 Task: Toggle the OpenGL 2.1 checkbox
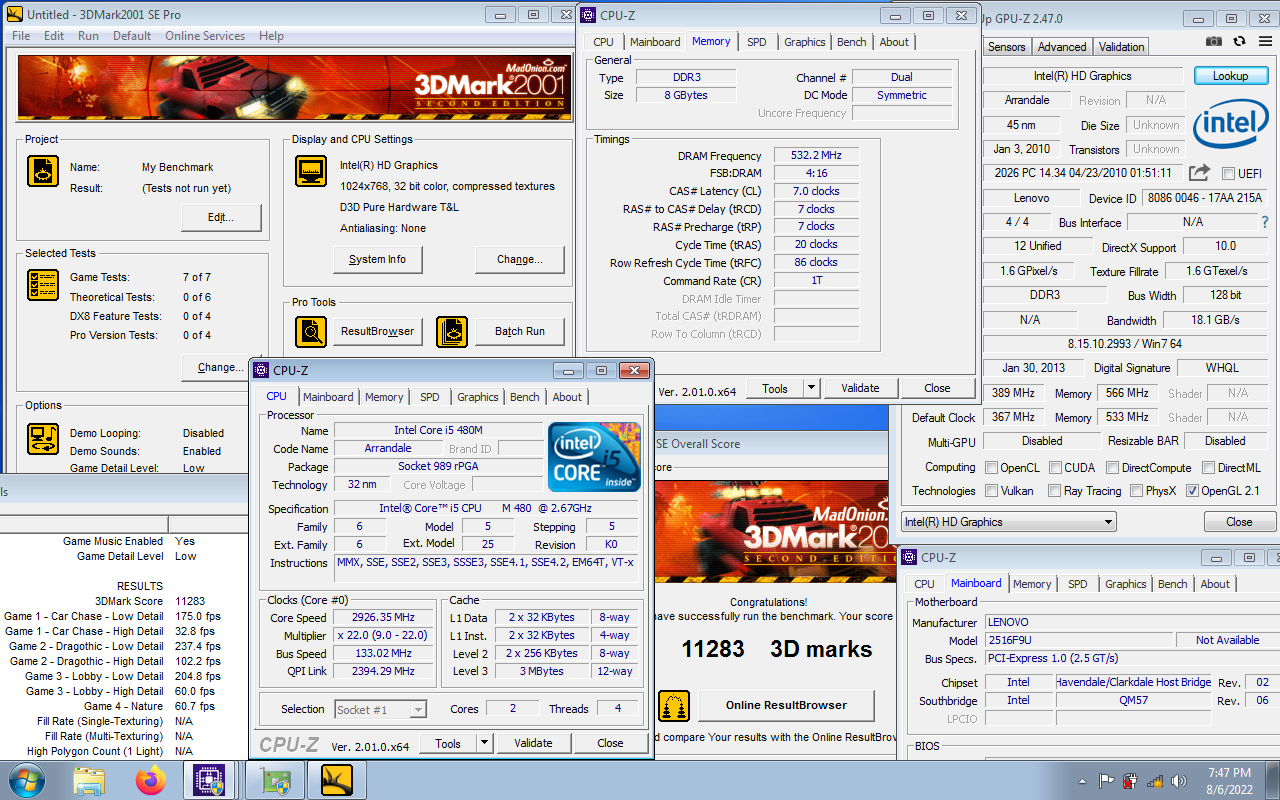(1192, 491)
